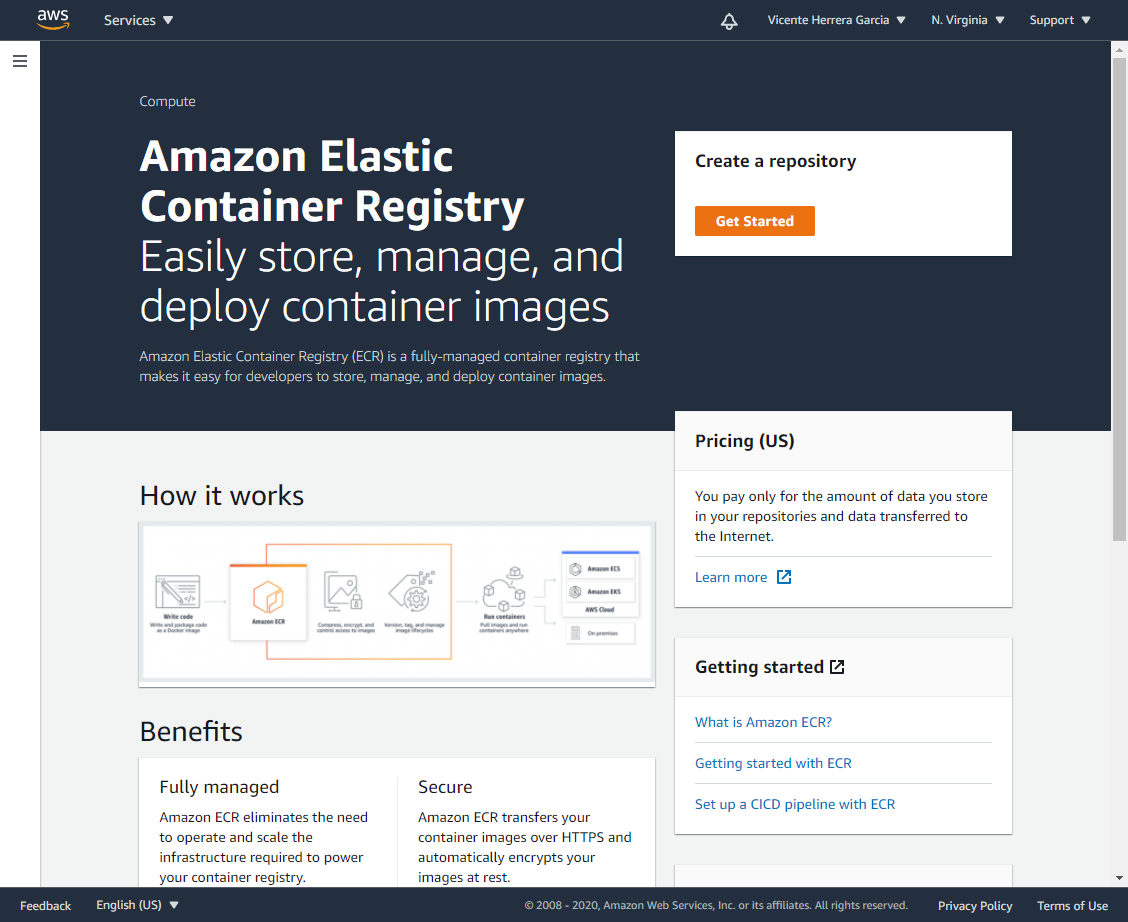Open Getting started with ECR link
The width and height of the screenshot is (1128, 922).
tap(773, 763)
